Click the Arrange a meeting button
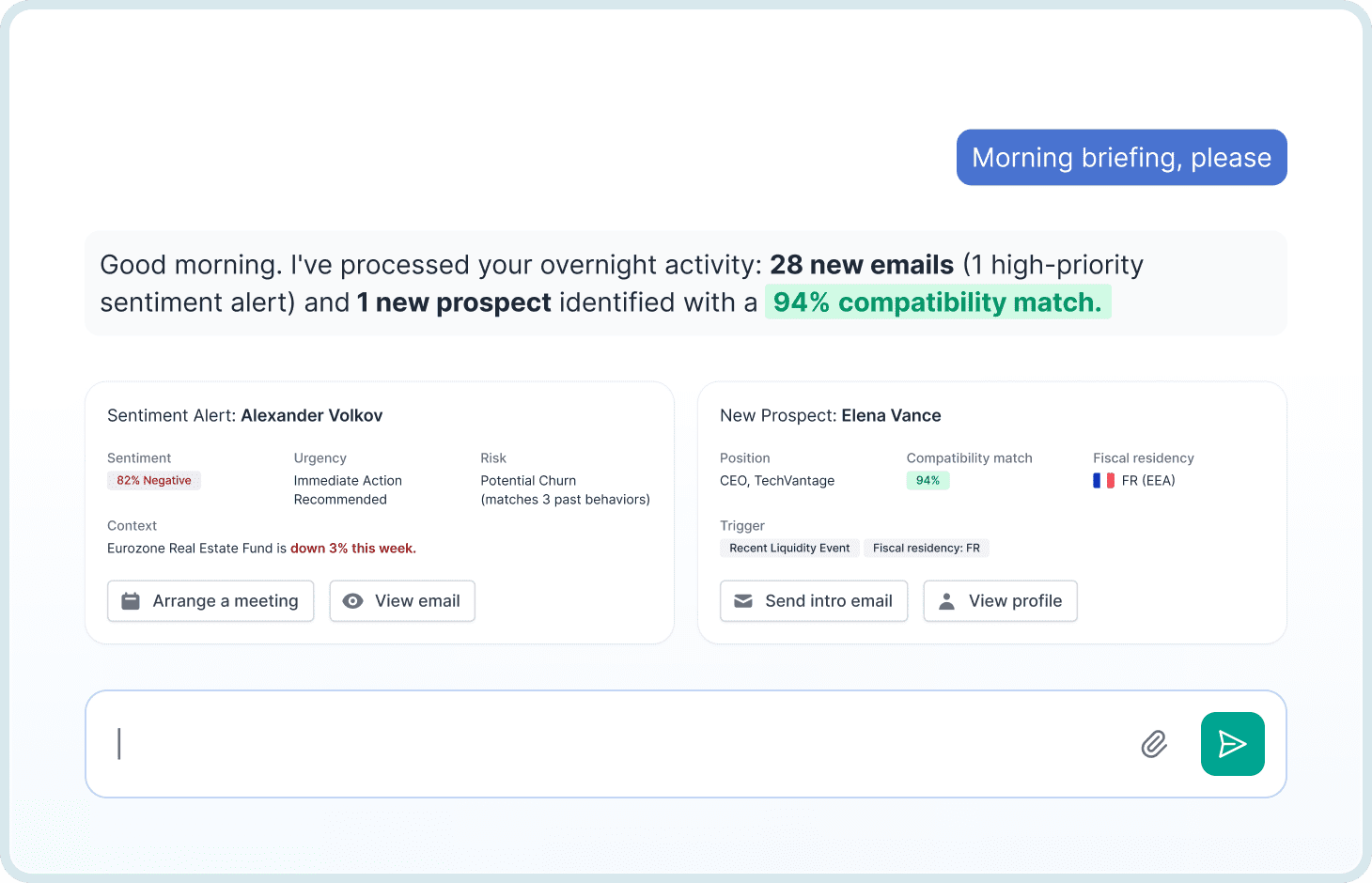 [x=210, y=600]
